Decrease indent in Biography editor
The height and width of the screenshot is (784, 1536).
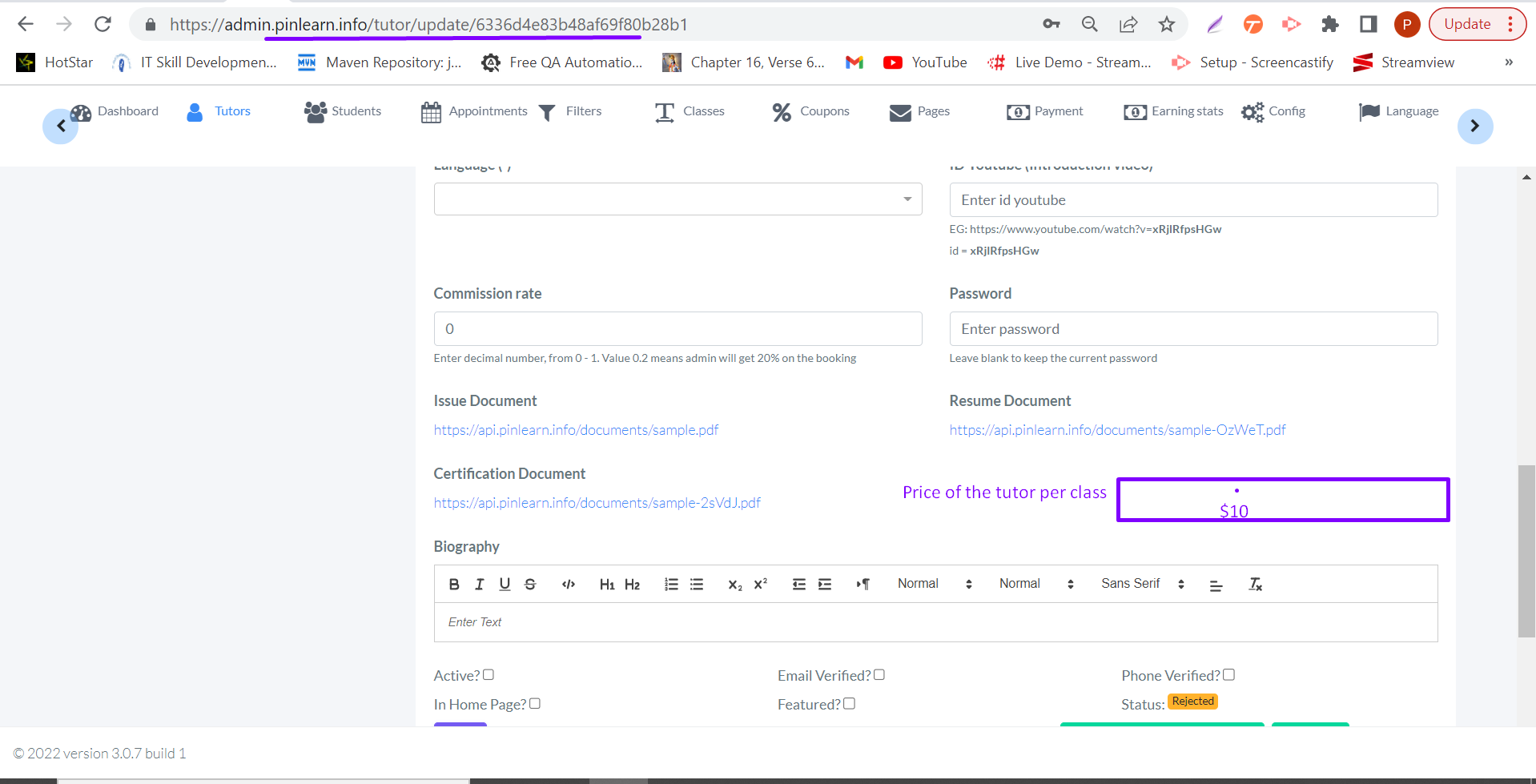[799, 585]
